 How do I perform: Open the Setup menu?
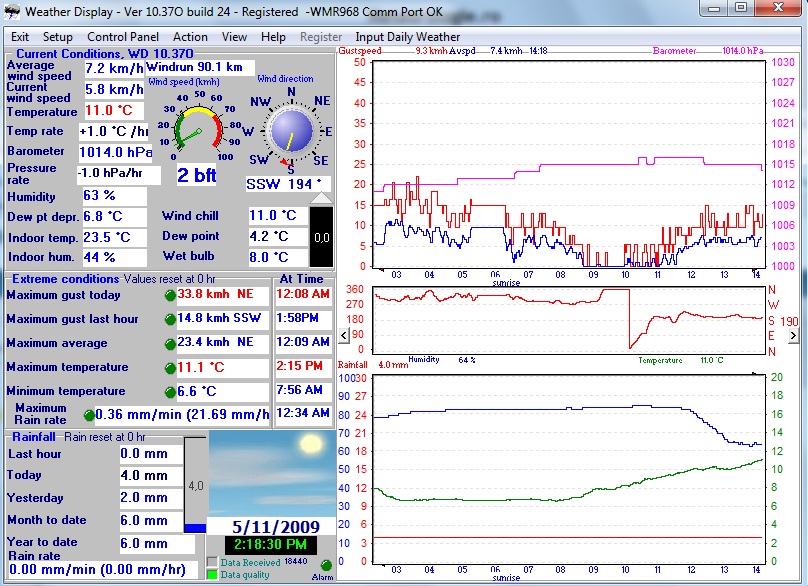point(57,37)
